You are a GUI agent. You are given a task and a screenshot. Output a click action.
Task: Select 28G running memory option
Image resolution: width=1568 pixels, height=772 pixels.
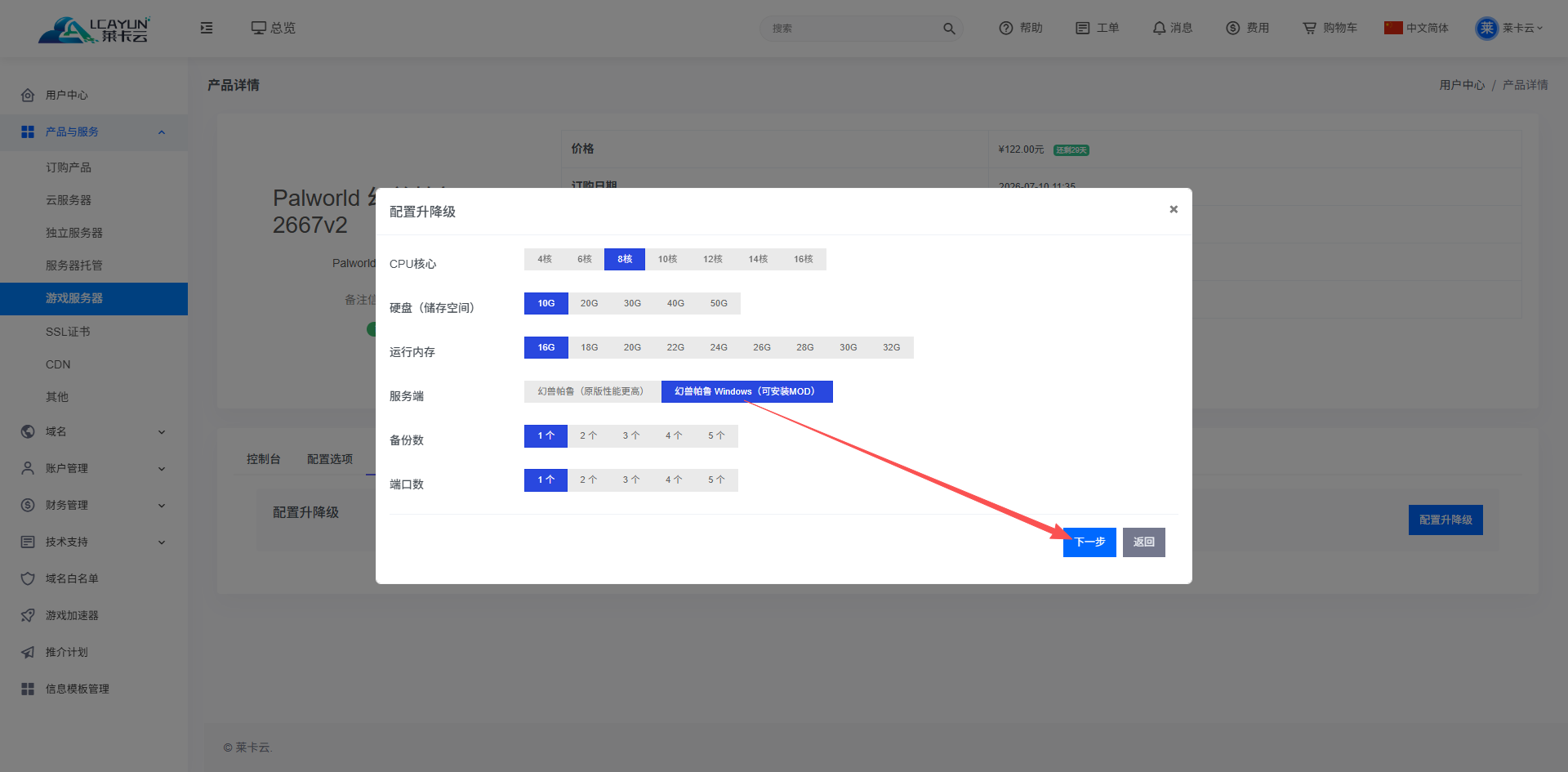tap(805, 347)
